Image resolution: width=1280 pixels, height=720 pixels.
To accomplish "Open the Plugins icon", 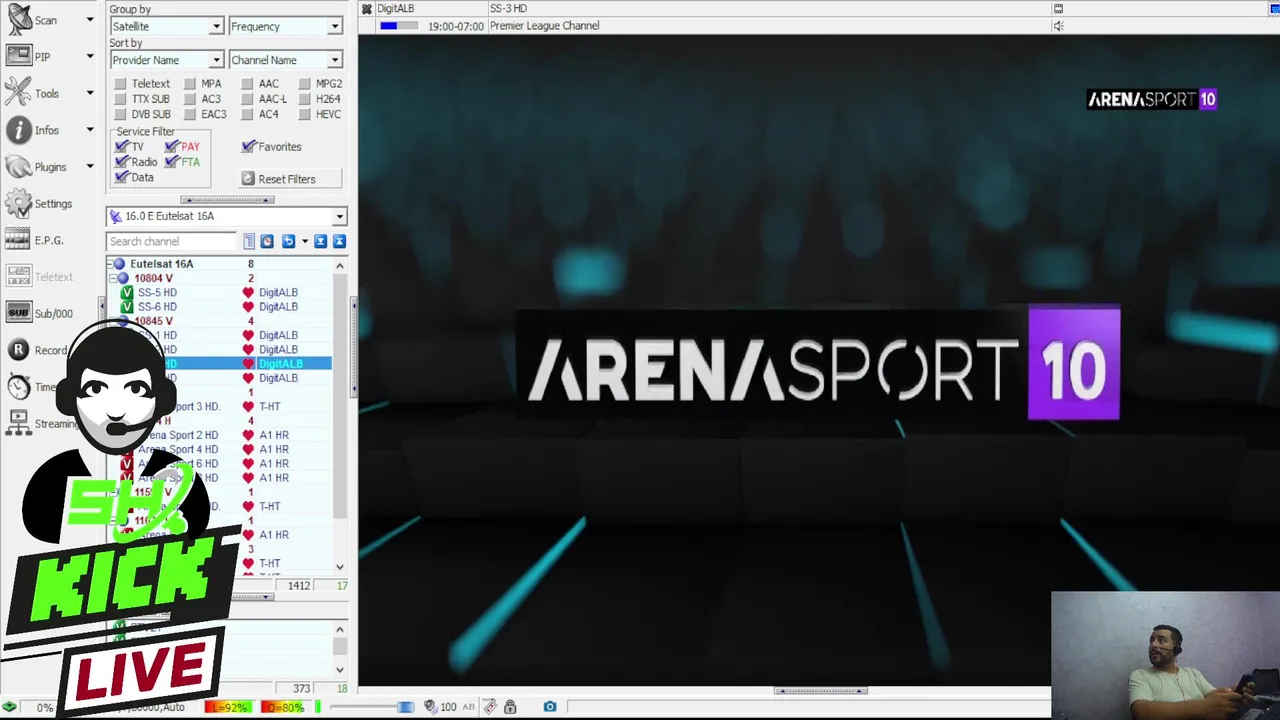I will click(19, 167).
